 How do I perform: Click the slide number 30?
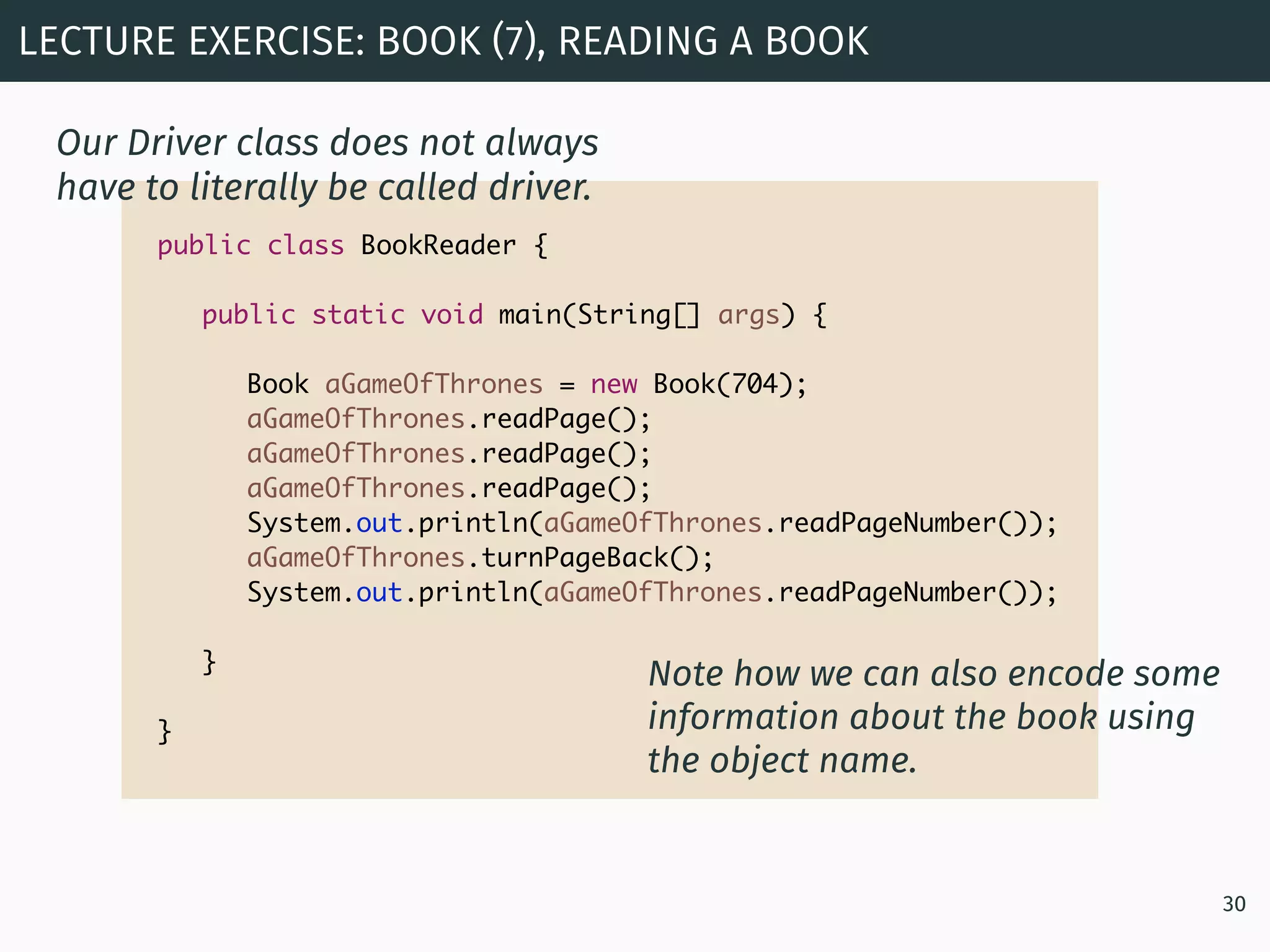click(1234, 904)
